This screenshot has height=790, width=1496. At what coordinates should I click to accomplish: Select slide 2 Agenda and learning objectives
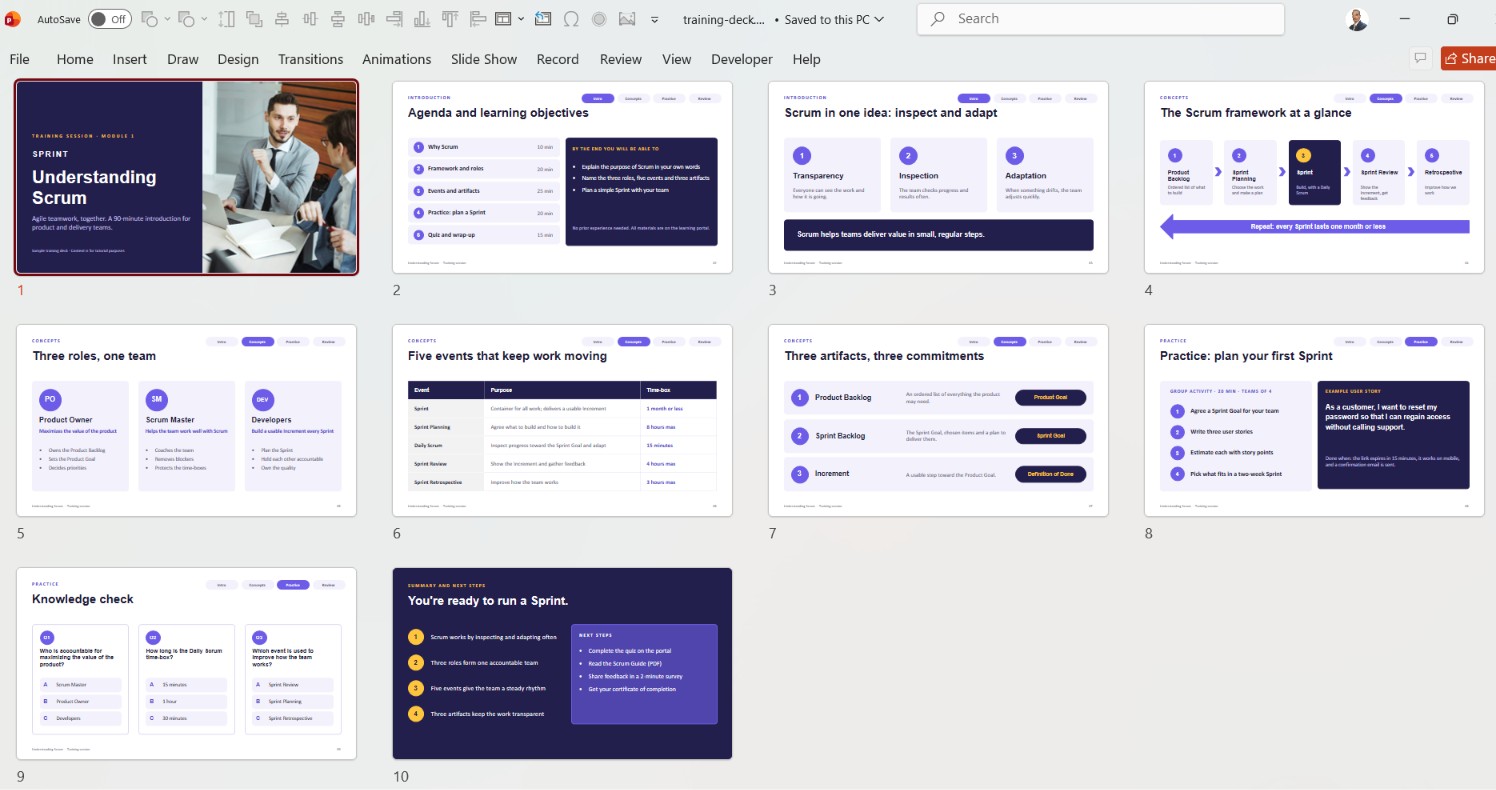(x=562, y=177)
